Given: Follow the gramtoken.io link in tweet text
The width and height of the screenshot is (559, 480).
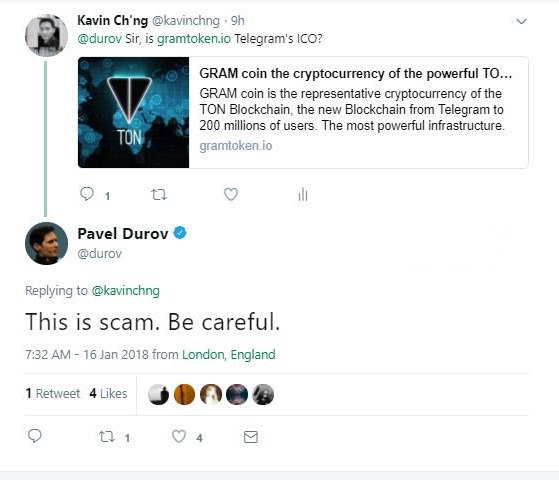Looking at the screenshot, I should click(194, 39).
